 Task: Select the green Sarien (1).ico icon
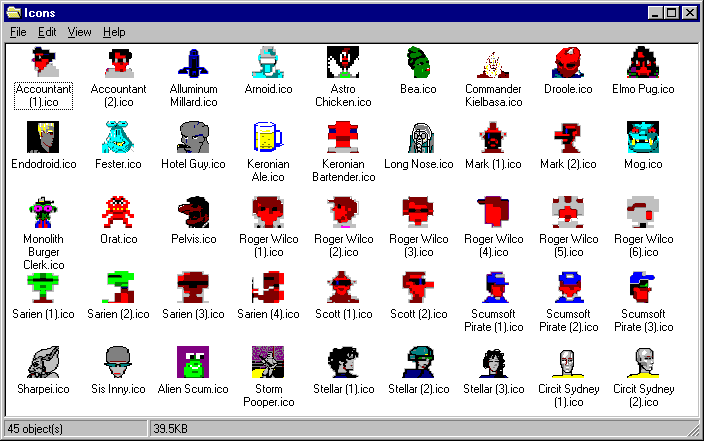pyautogui.click(x=43, y=287)
